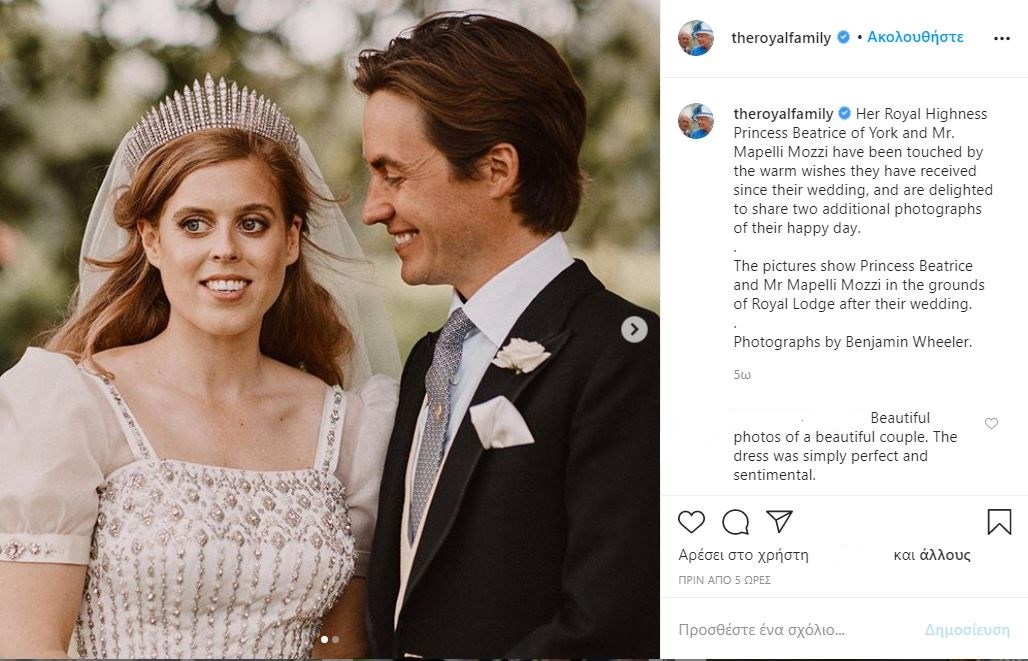Follow the account via Ακολουθήστε
The image size is (1028, 661).
click(915, 37)
